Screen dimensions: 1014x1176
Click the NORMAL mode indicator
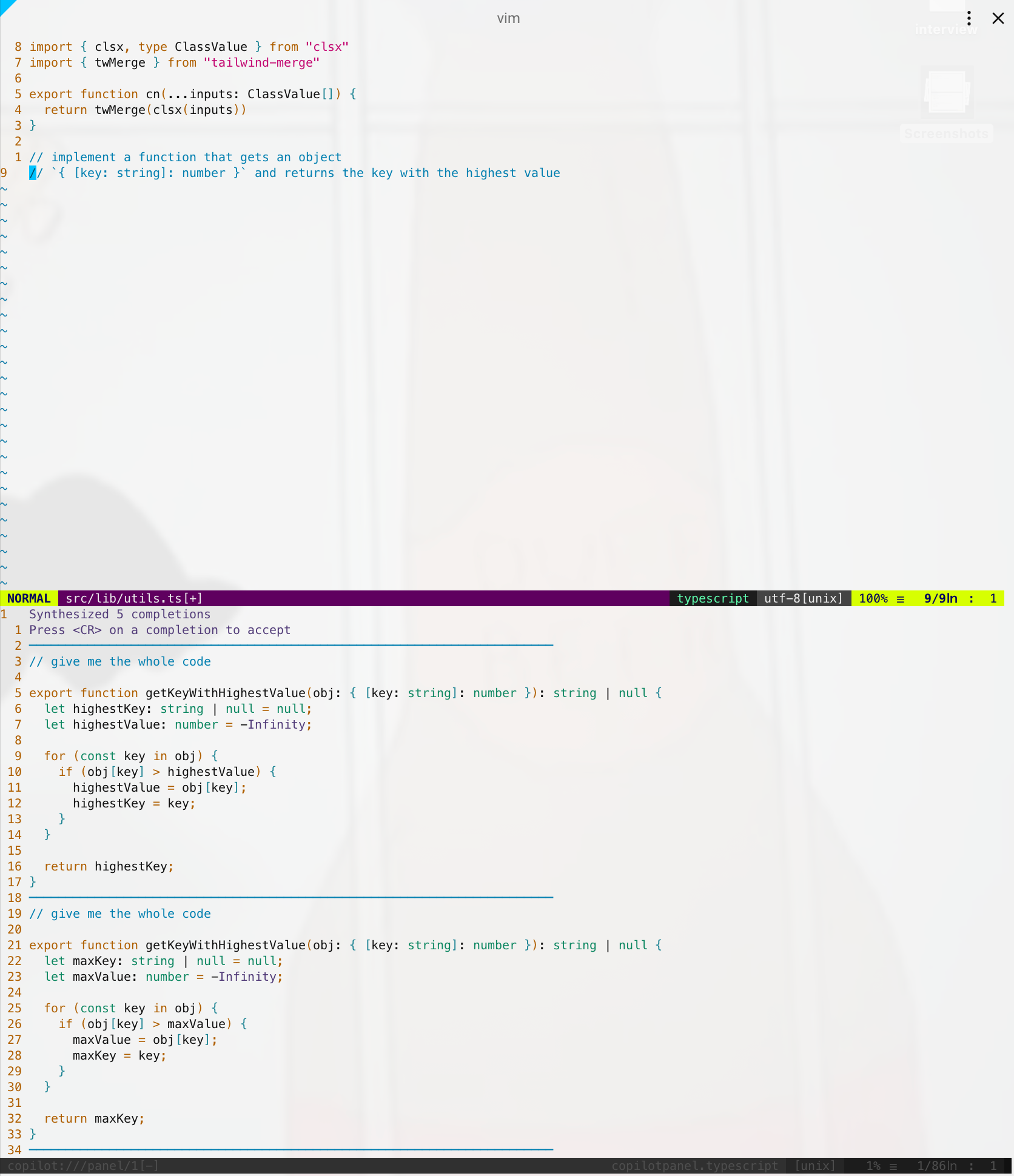29,598
